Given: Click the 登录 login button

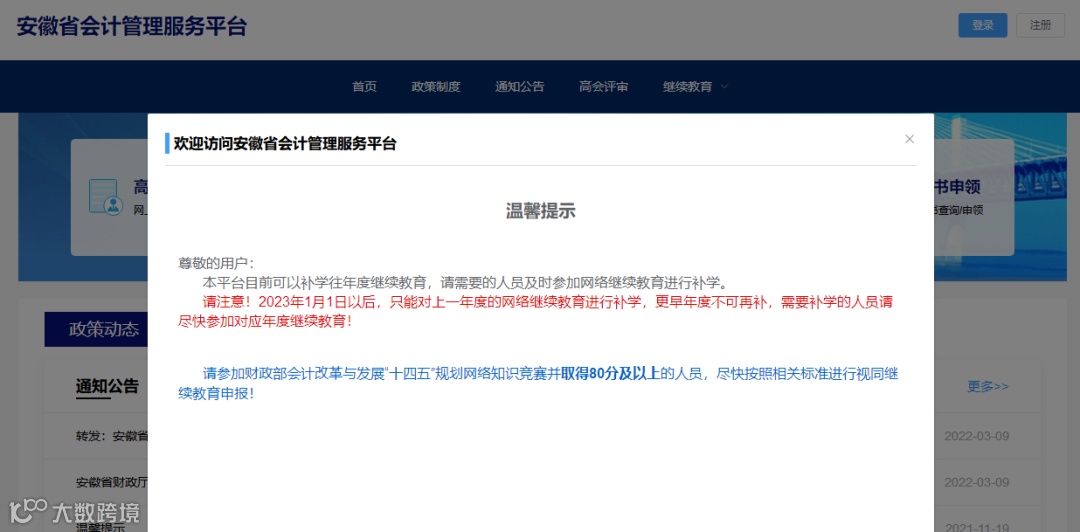Looking at the screenshot, I should 983,25.
